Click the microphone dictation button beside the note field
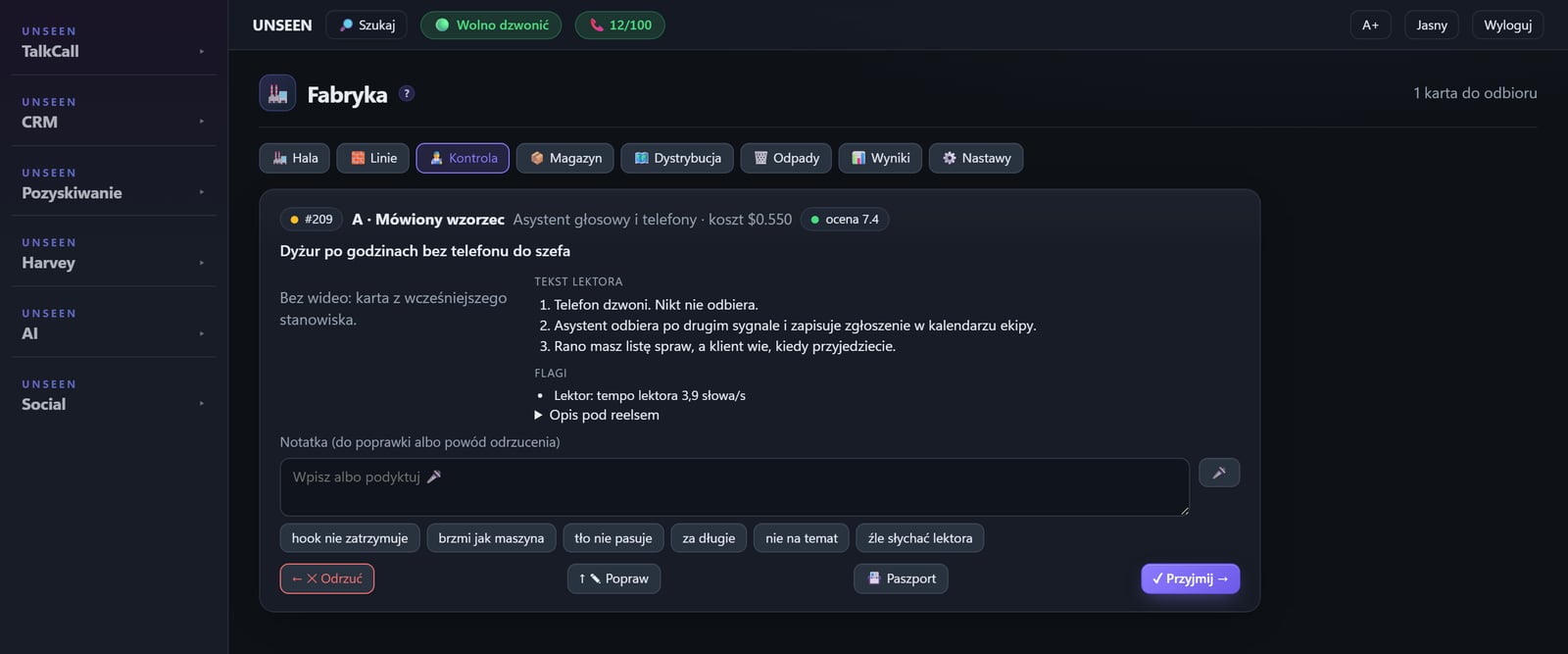Viewport: 1568px width, 654px height. point(1219,473)
